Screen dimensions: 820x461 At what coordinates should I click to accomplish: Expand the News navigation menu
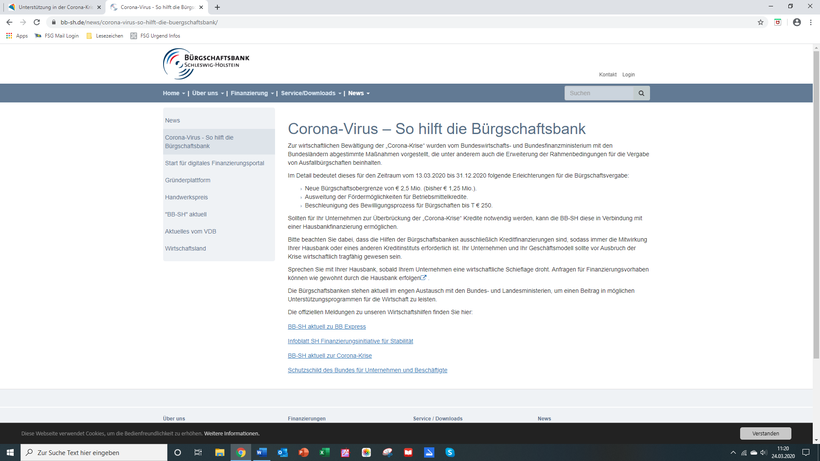(x=359, y=93)
